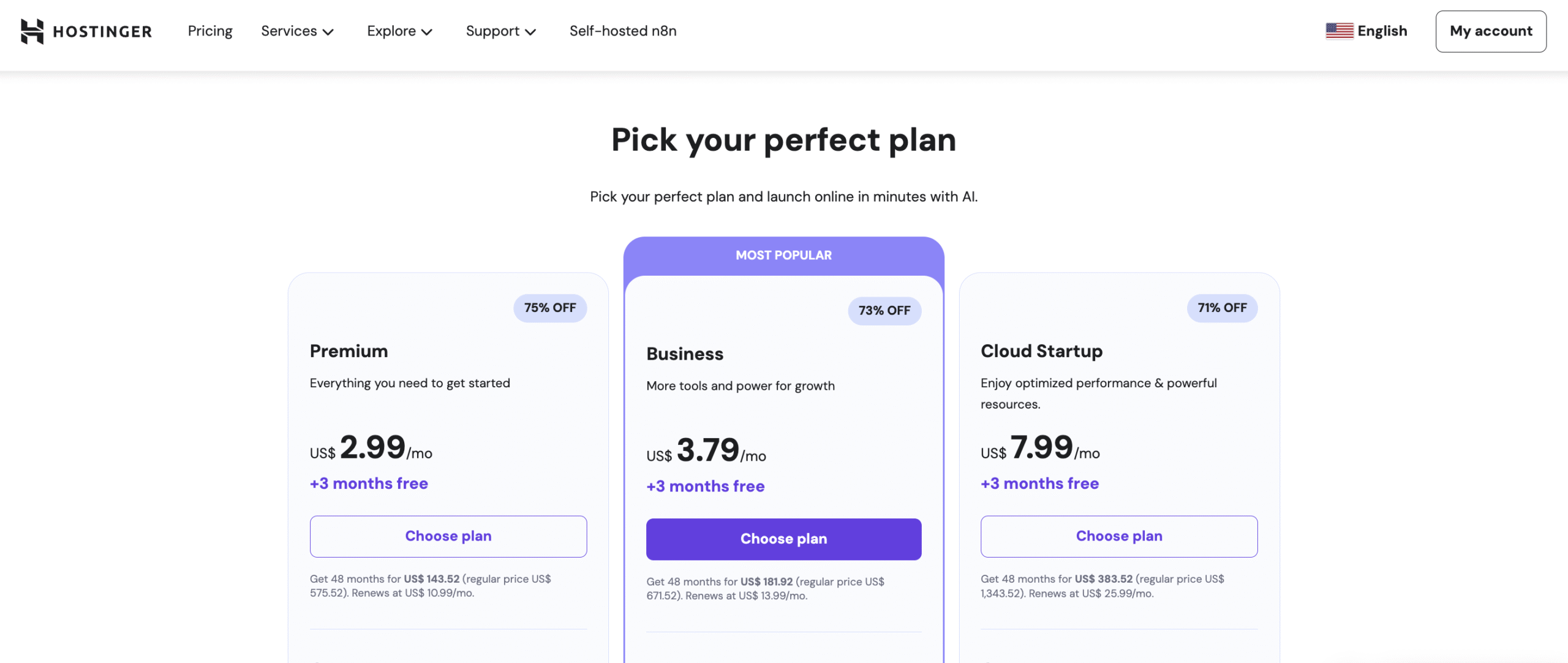Click Choose plan under Cloud Startup
1568x663 pixels.
[1118, 536]
